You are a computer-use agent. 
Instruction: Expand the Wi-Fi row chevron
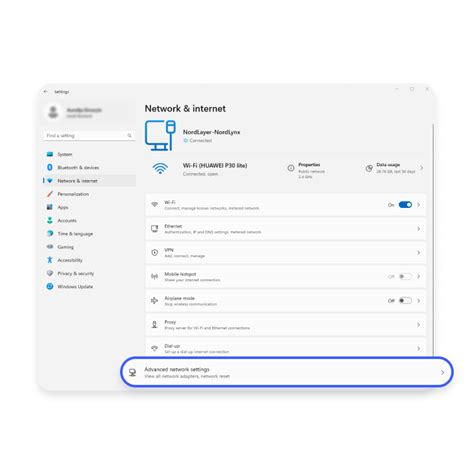pyautogui.click(x=419, y=205)
